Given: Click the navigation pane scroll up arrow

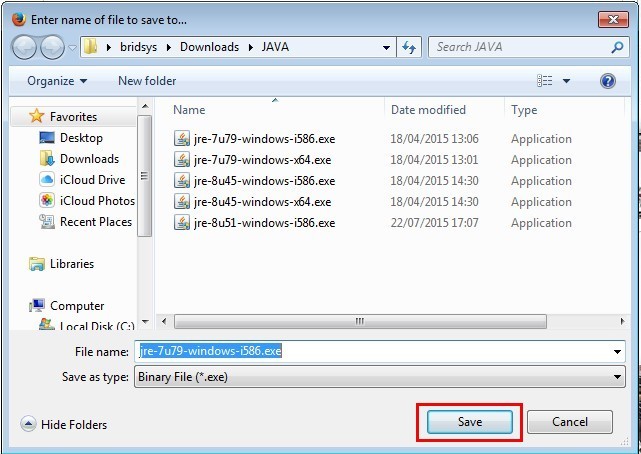Looking at the screenshot, I should tap(145, 106).
